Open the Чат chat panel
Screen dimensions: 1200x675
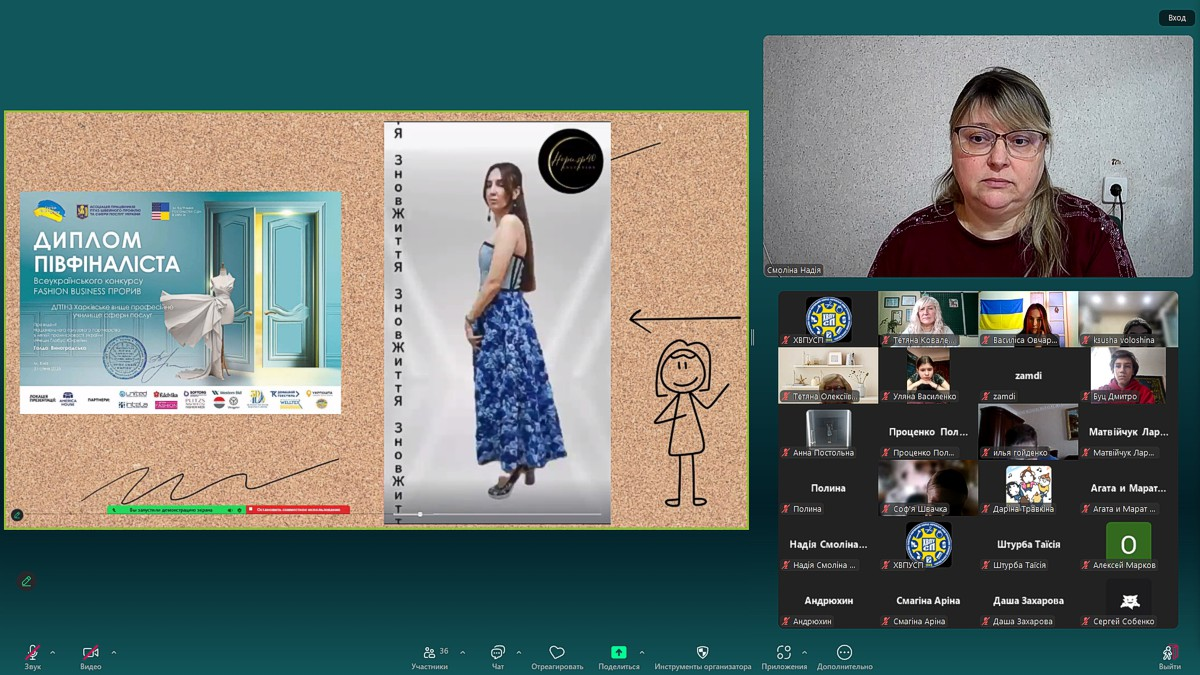[497, 657]
